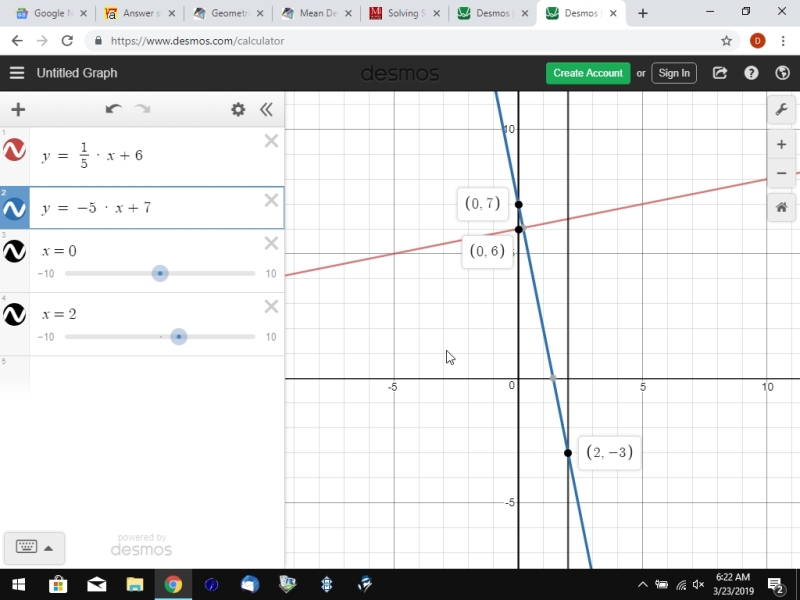This screenshot has height=600, width=800.
Task: Open the Chrome profile avatar
Action: coord(757,41)
